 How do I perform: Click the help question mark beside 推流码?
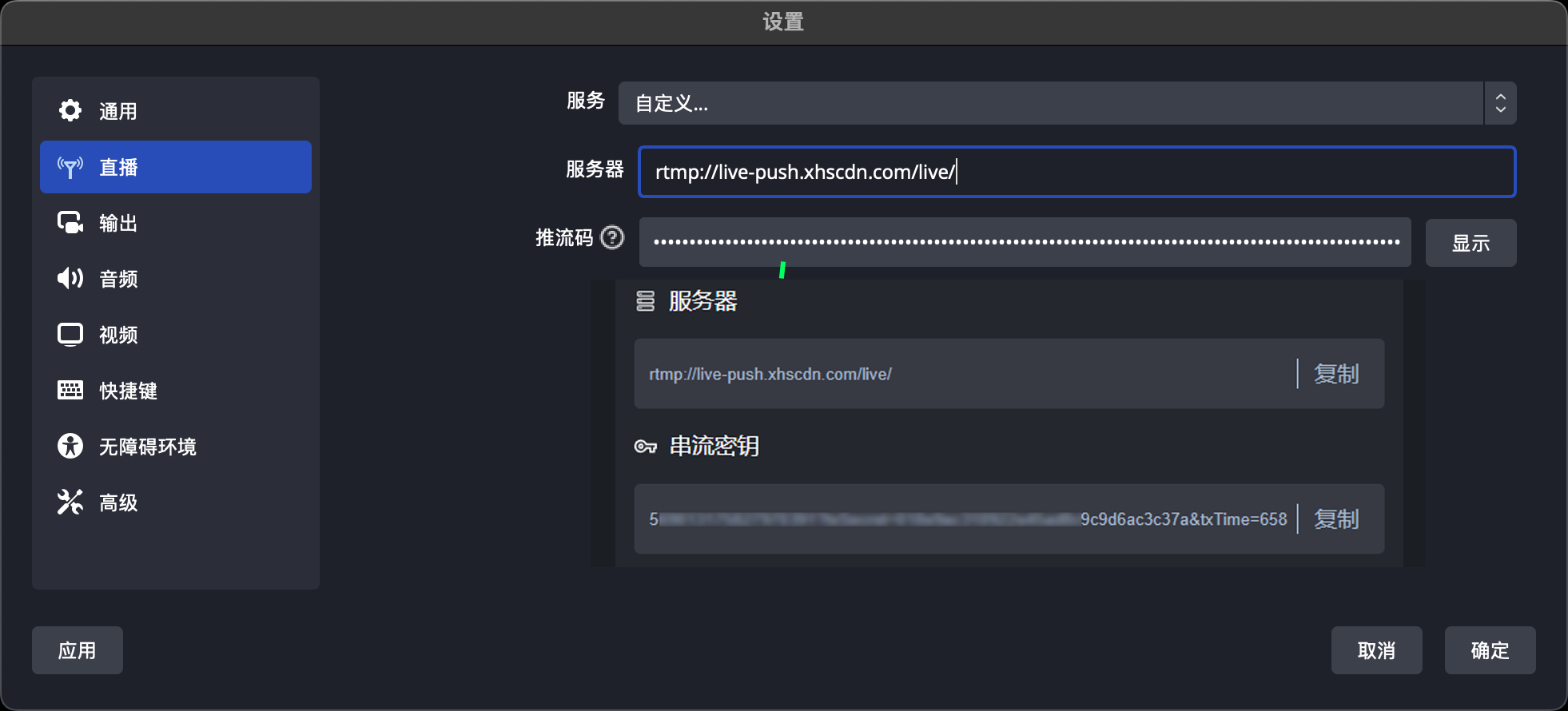612,237
